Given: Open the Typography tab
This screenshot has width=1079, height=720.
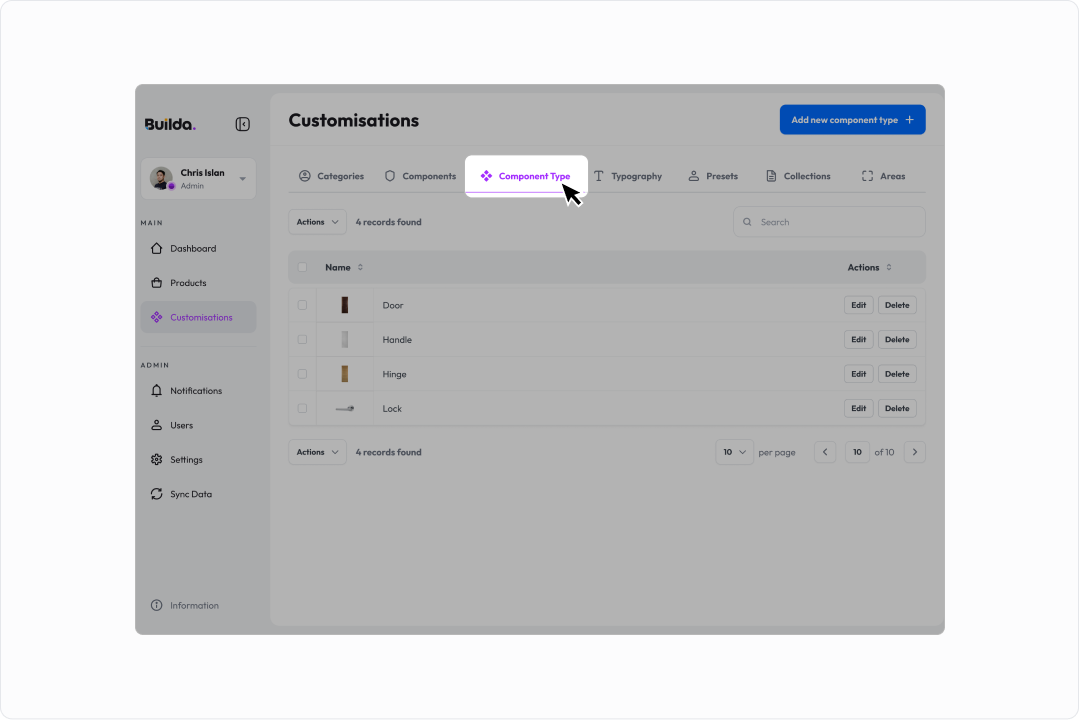Looking at the screenshot, I should coord(628,176).
